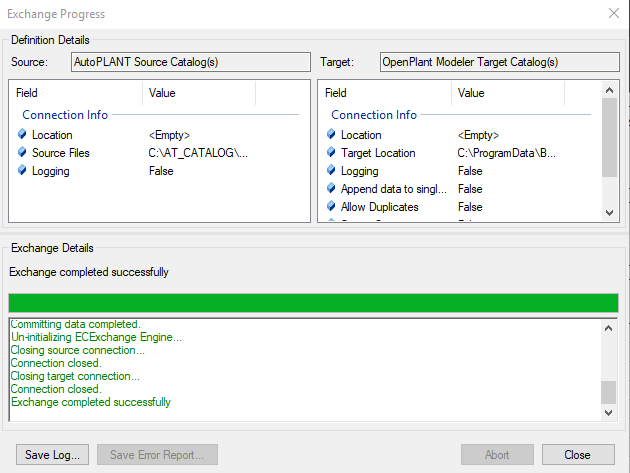
Task: Select target Connection Info group header
Action: point(374,115)
